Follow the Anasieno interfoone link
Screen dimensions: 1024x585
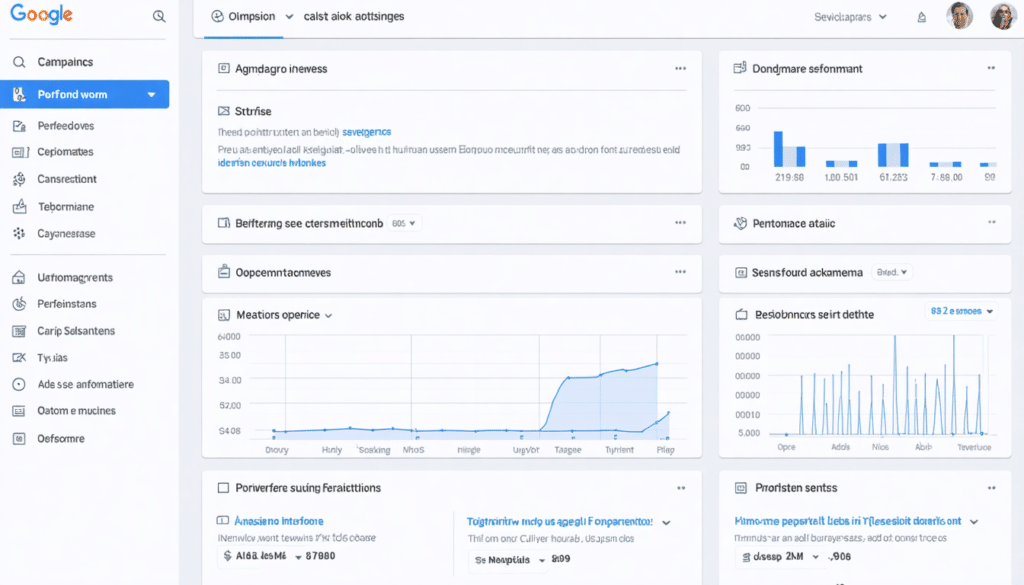tap(279, 521)
